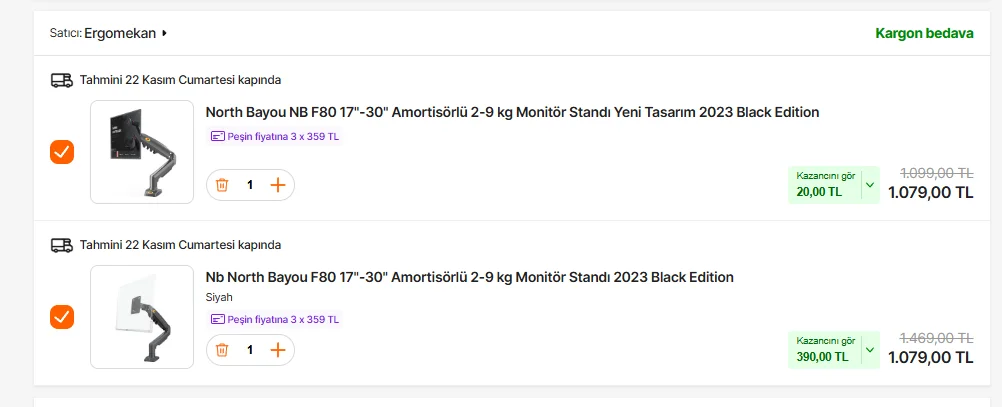
Task: Click second monitor stand product thumbnail
Action: [x=141, y=317]
